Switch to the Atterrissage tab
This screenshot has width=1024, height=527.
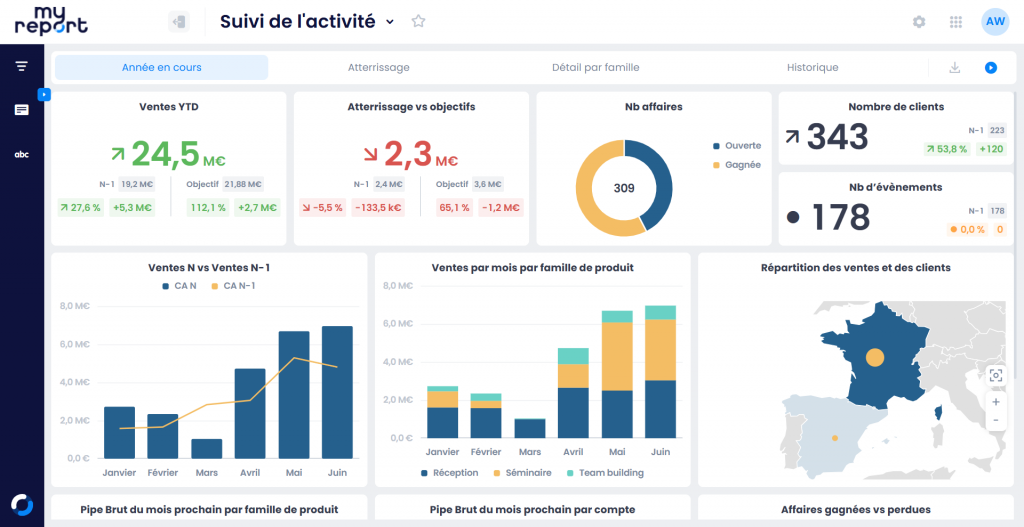378,68
